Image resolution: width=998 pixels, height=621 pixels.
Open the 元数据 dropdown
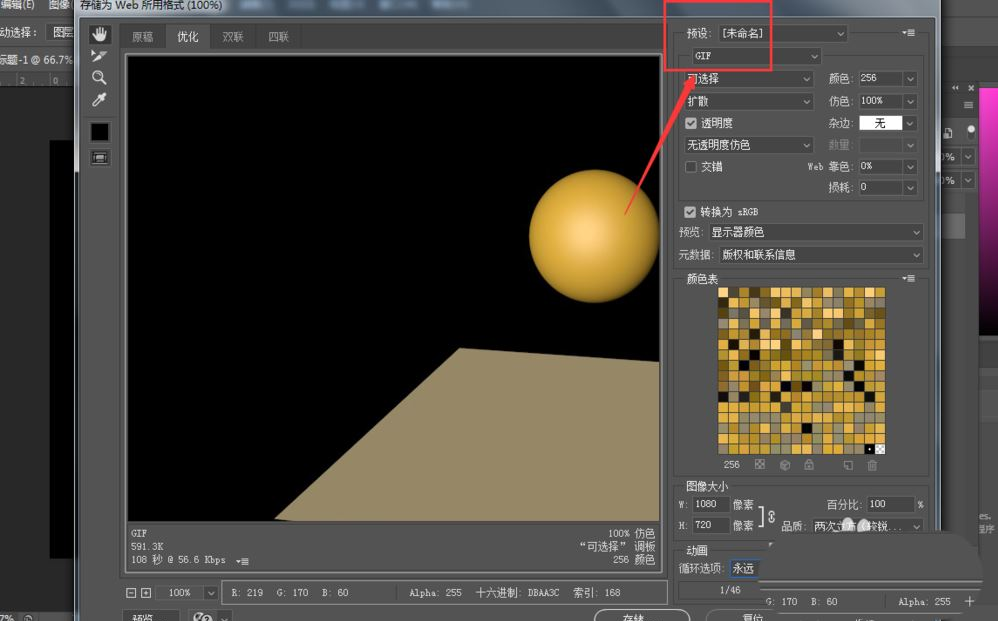point(820,255)
